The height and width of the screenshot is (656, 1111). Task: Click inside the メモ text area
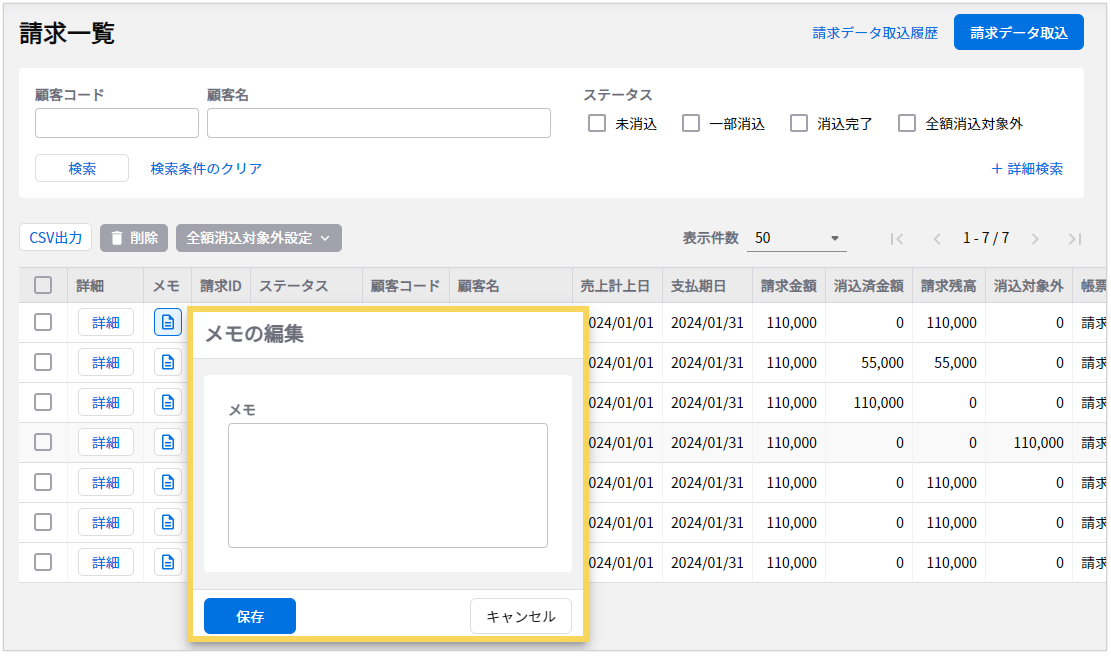tap(387, 485)
